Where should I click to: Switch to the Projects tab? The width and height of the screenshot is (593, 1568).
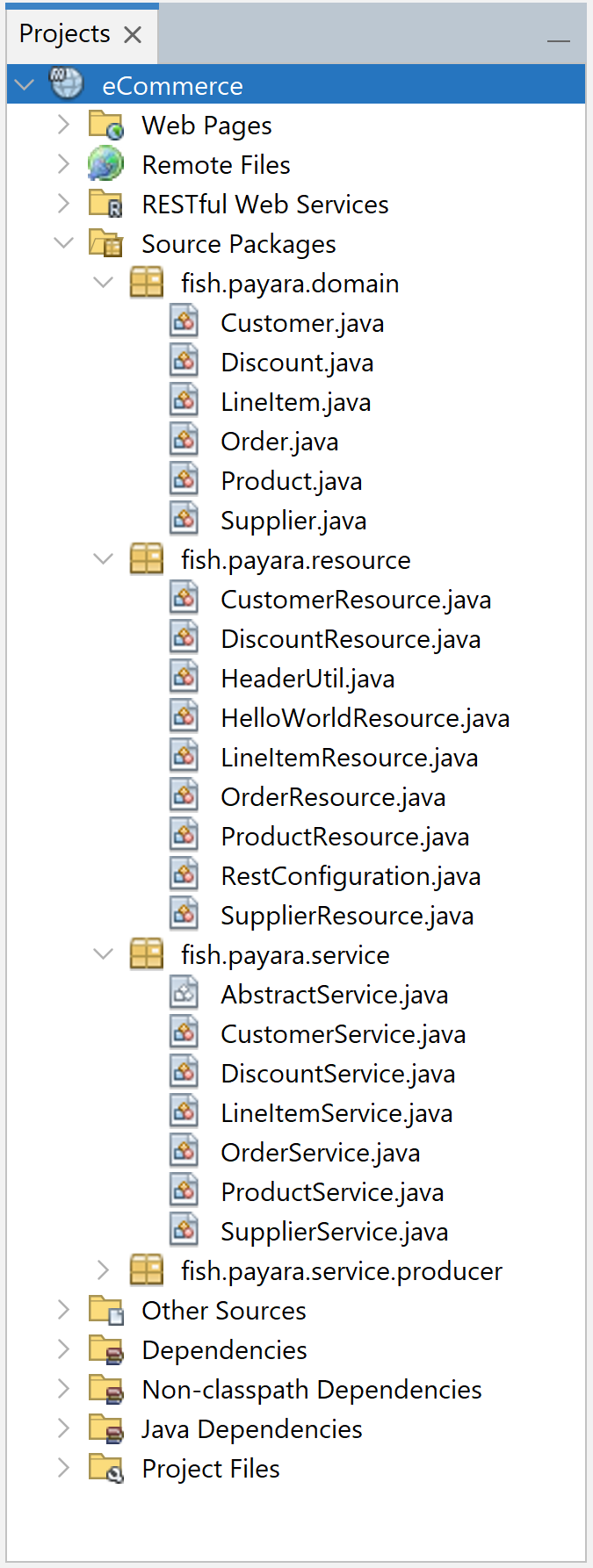pos(64,34)
